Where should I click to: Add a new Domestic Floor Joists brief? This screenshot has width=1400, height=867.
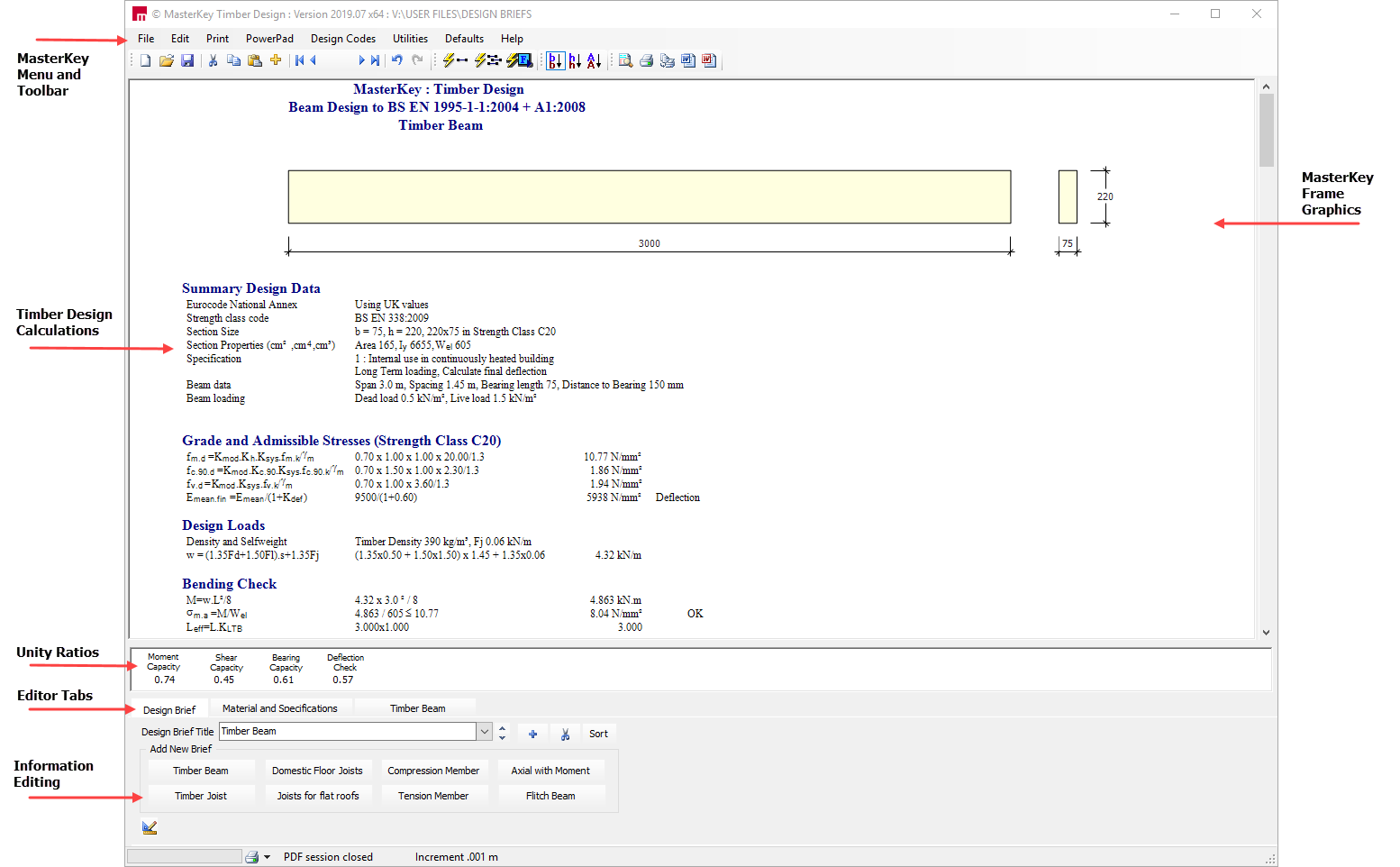317,771
